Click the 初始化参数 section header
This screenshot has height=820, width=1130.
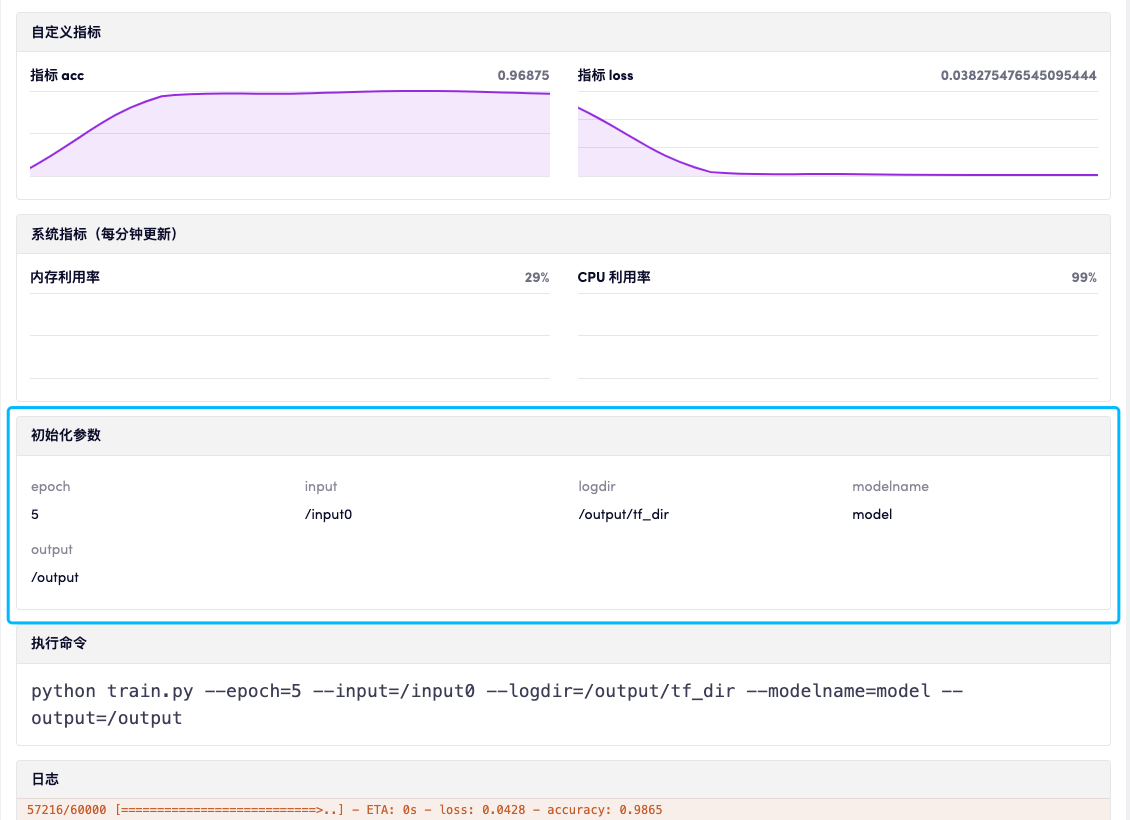click(66, 436)
